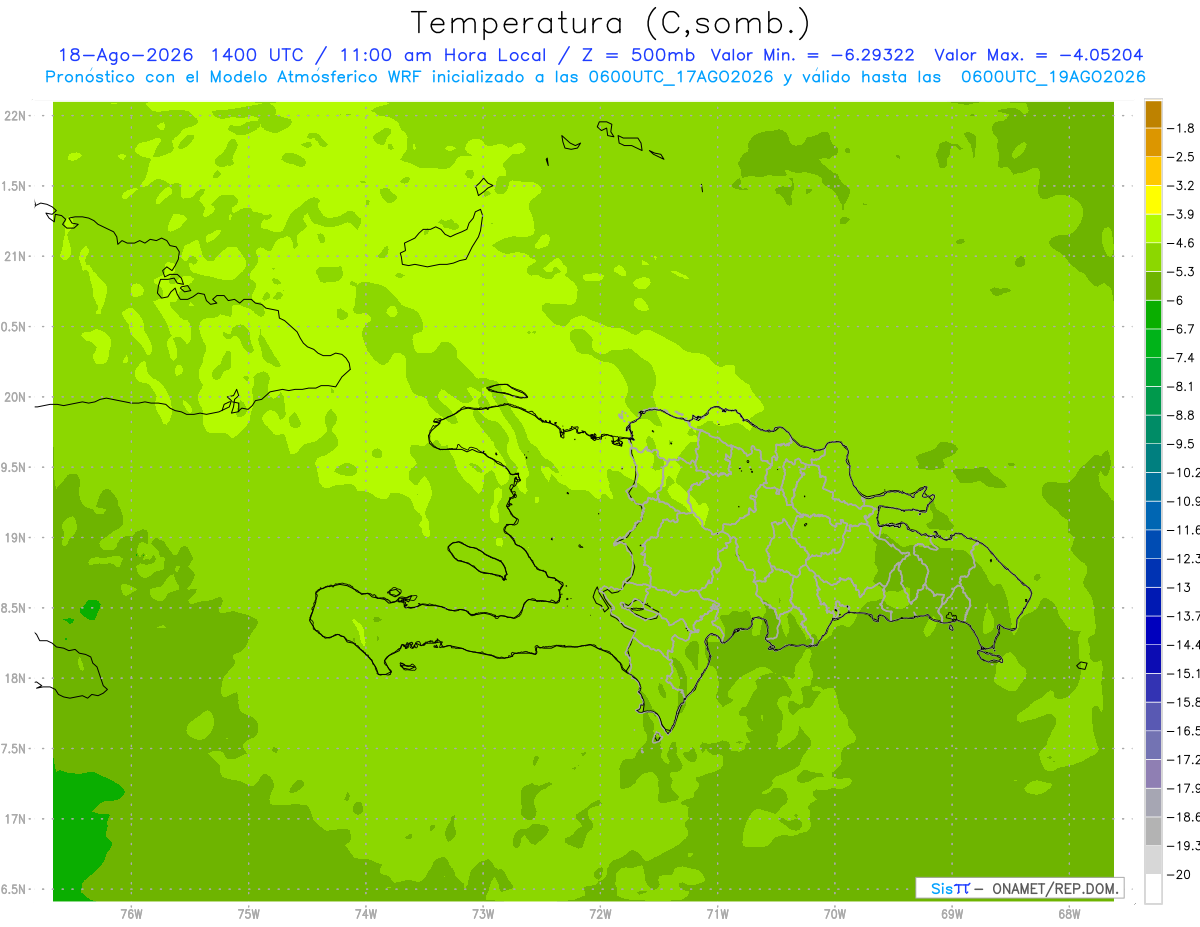Click the orange legend swatch between -1.8 and -2.5
The height and width of the screenshot is (927, 1200).
pos(1153,142)
